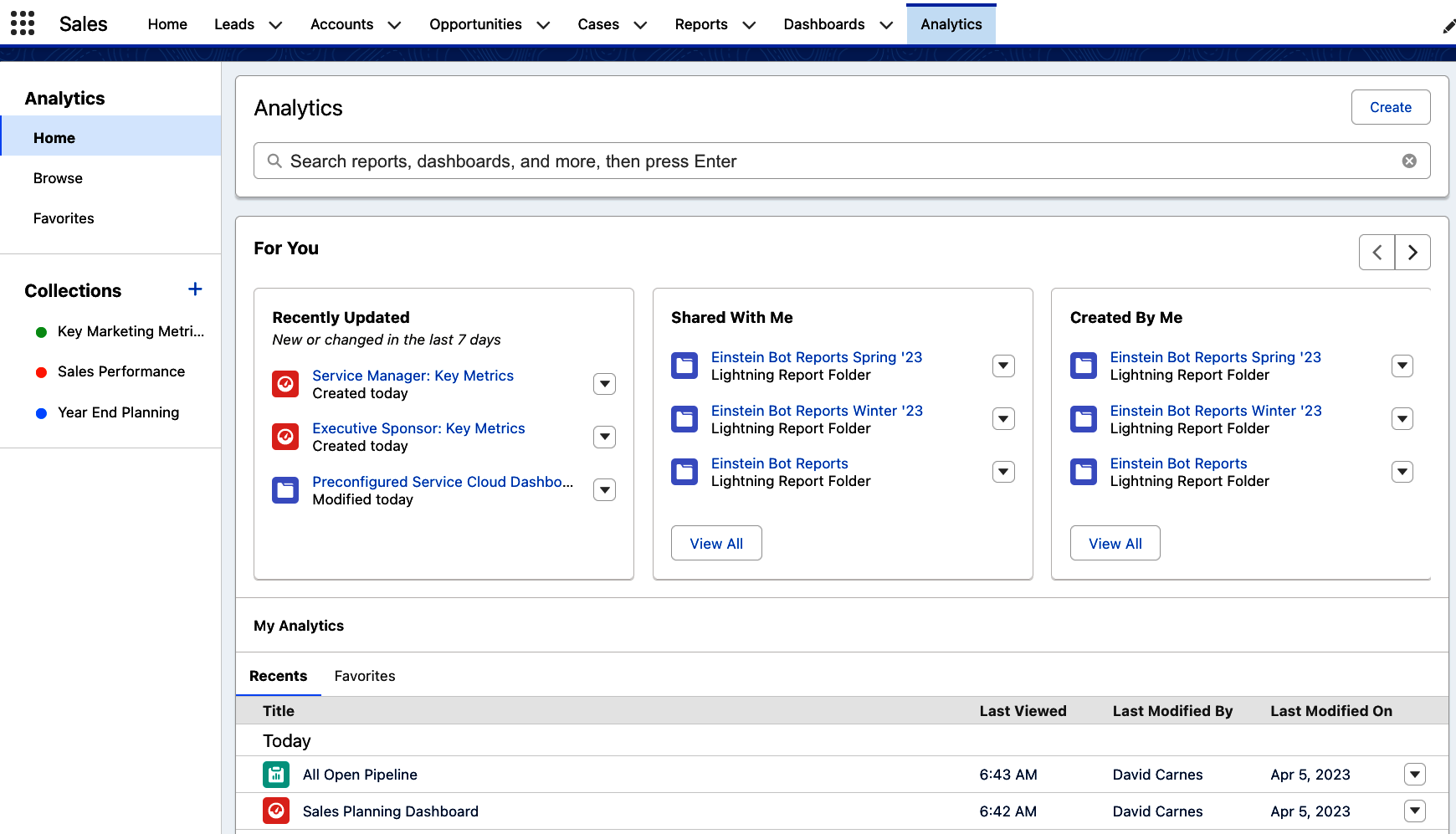Open actions menu for Preconfigured Service Cloud Dashboard
The image size is (1456, 834).
[x=604, y=490]
